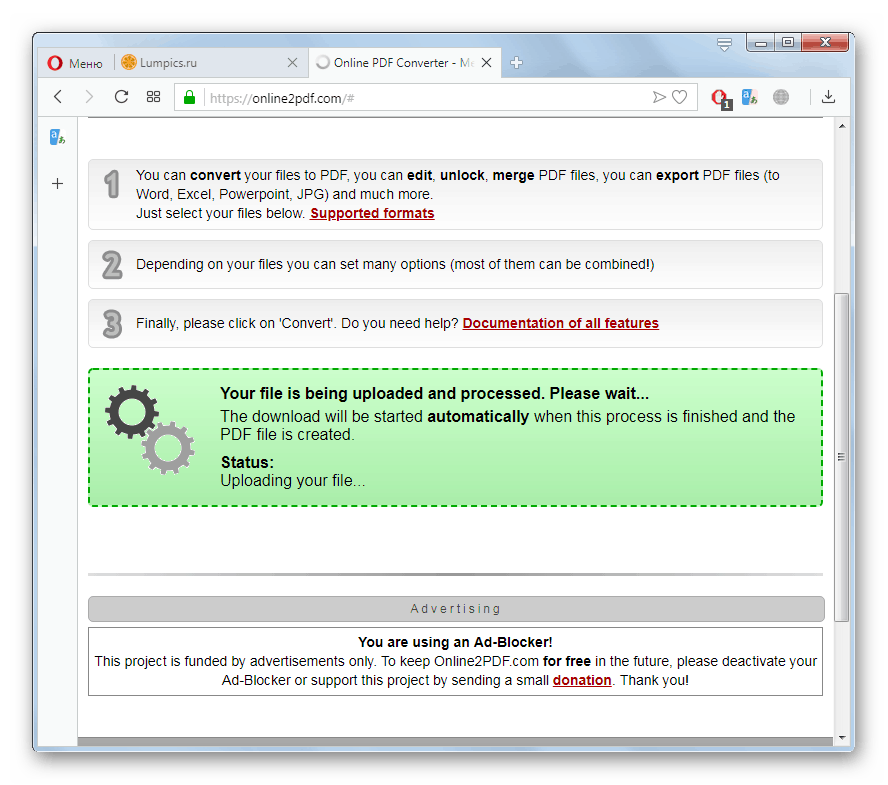Reload the current page

click(x=121, y=97)
